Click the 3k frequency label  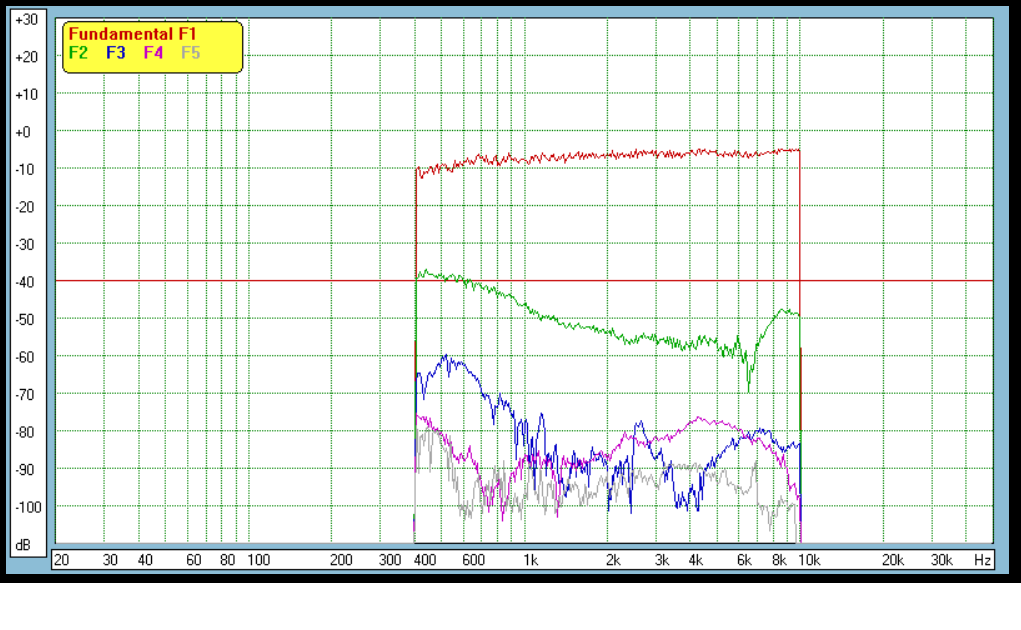coord(662,560)
